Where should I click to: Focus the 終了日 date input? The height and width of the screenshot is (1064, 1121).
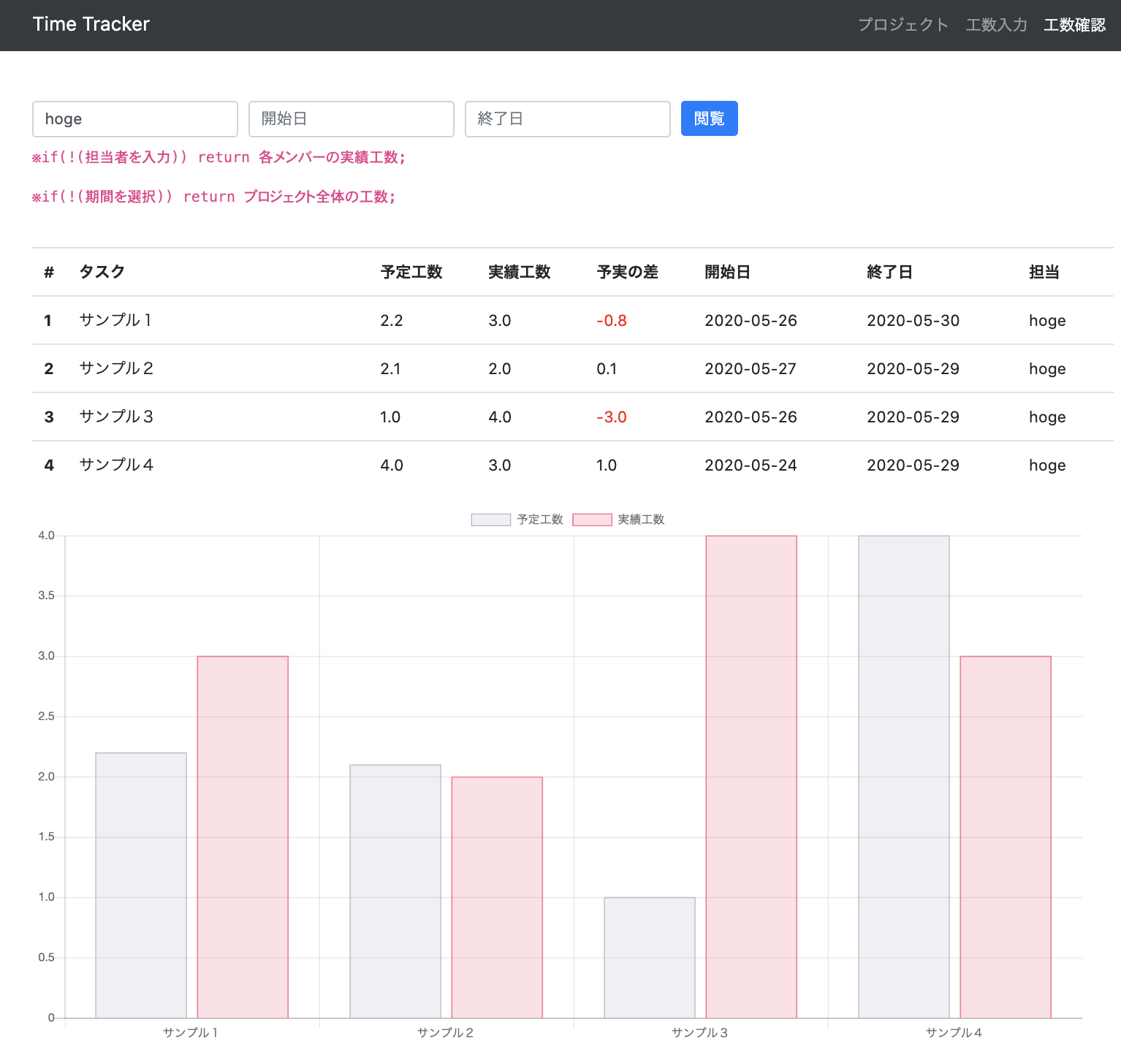[568, 119]
